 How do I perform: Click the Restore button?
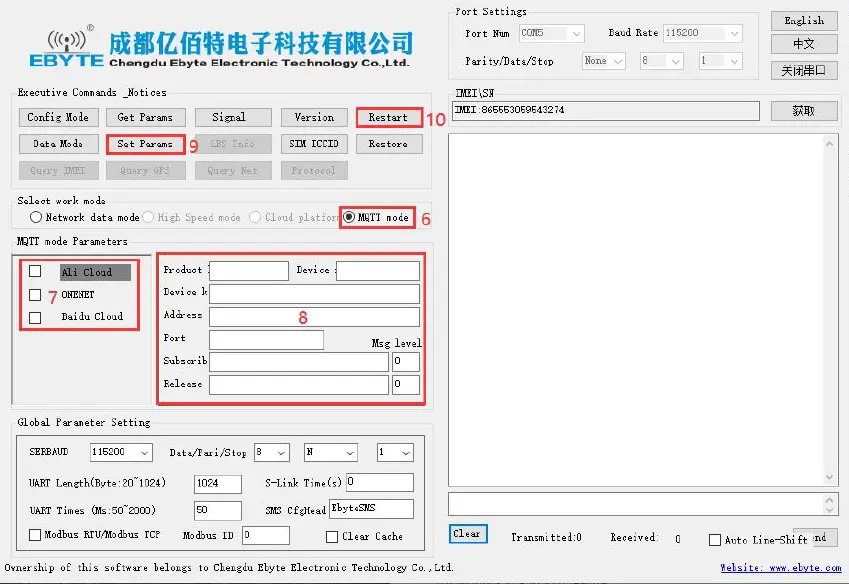[x=389, y=144]
